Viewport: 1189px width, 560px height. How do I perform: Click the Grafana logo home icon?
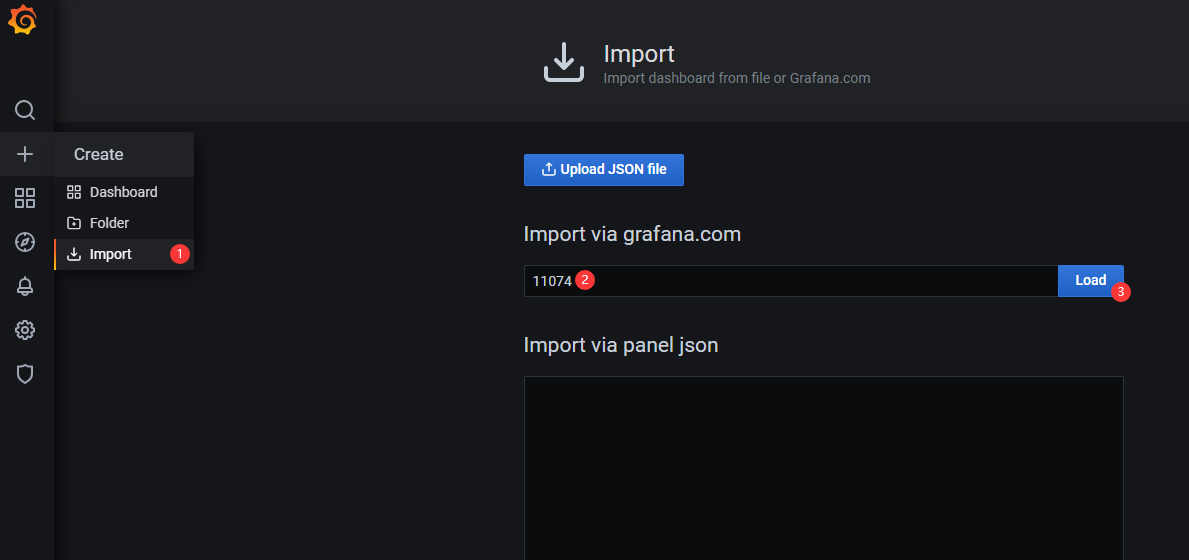(x=23, y=20)
